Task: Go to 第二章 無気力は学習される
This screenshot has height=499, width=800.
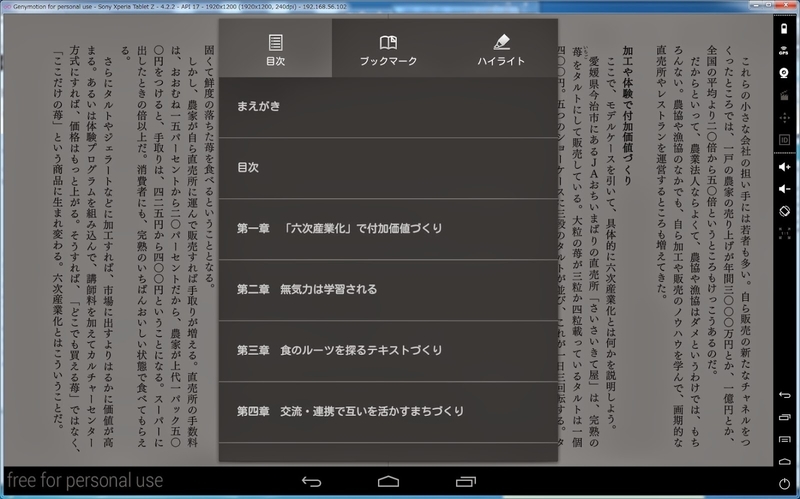Action: [388, 290]
